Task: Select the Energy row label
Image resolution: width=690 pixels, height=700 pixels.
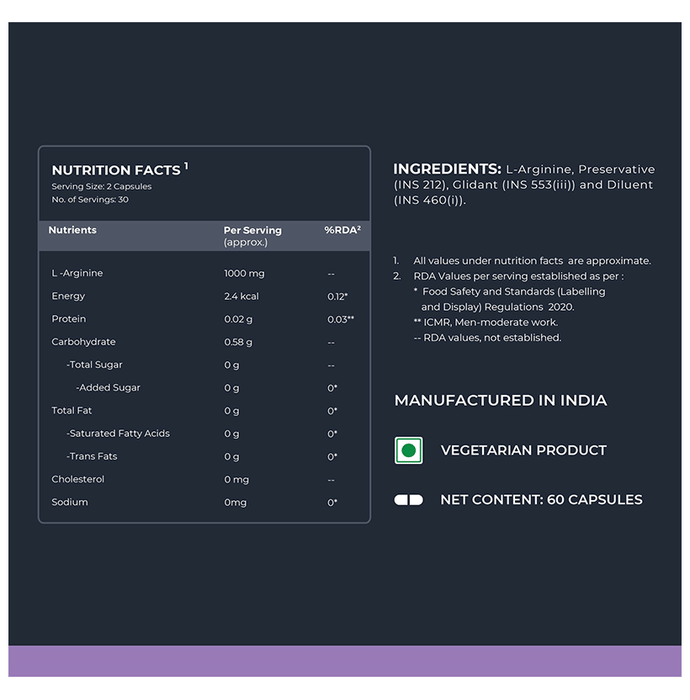Action: point(68,296)
